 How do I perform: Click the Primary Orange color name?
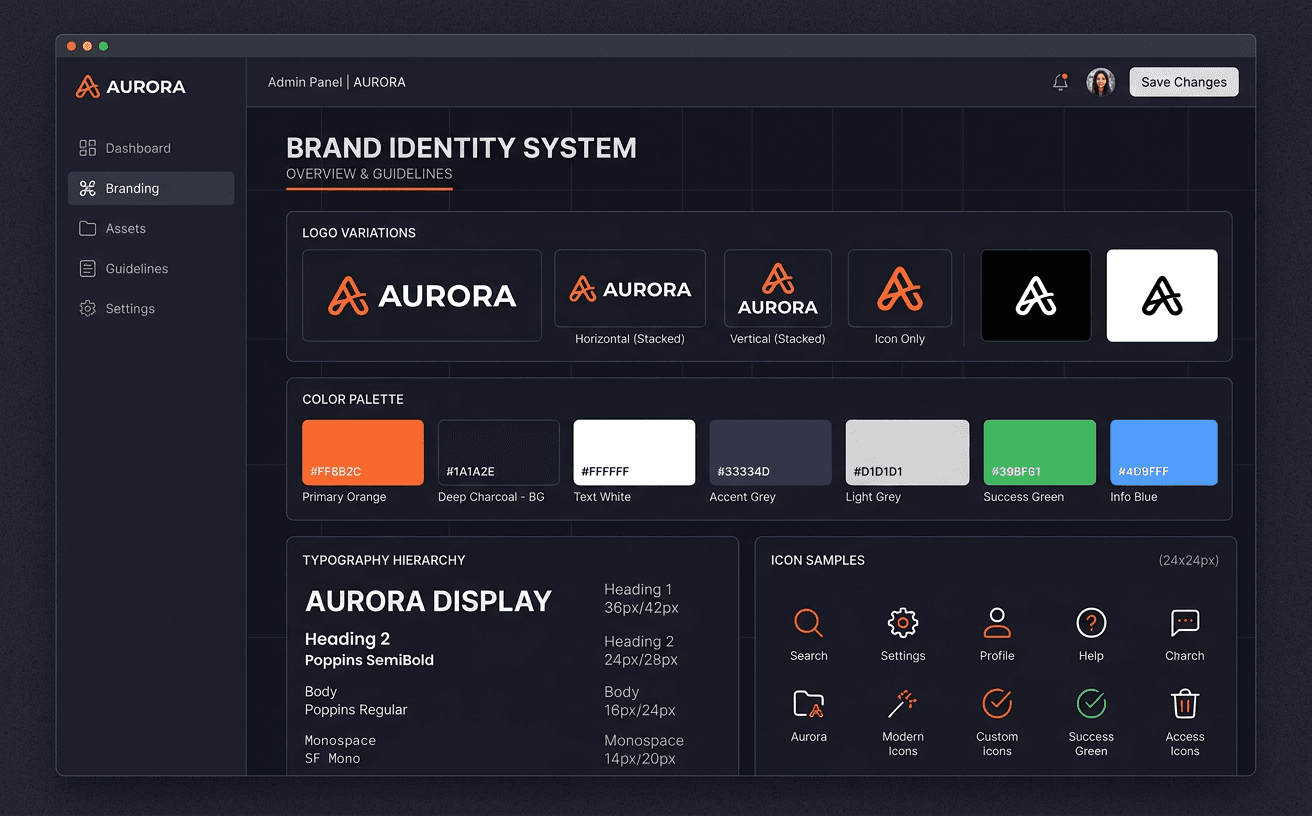click(344, 497)
